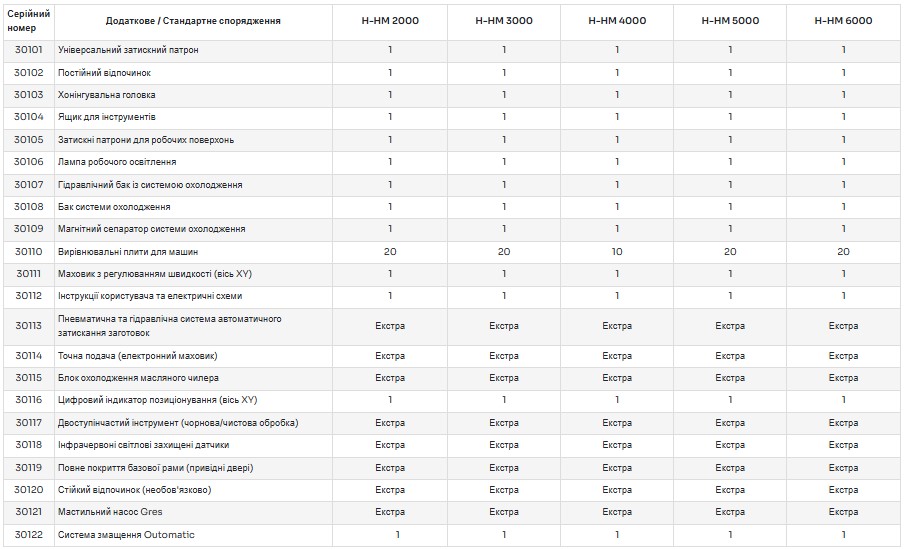Click serial number 30122 cell
Viewport: 906px width, 550px height.
pyautogui.click(x=29, y=535)
